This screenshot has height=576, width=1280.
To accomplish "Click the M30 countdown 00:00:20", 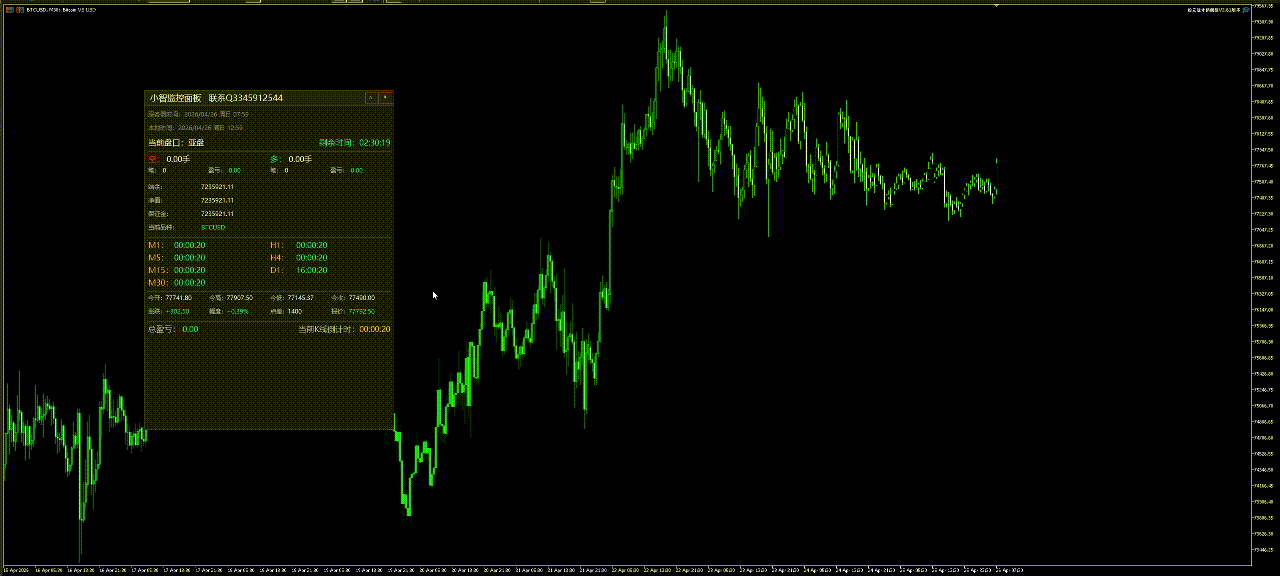I will tap(189, 283).
